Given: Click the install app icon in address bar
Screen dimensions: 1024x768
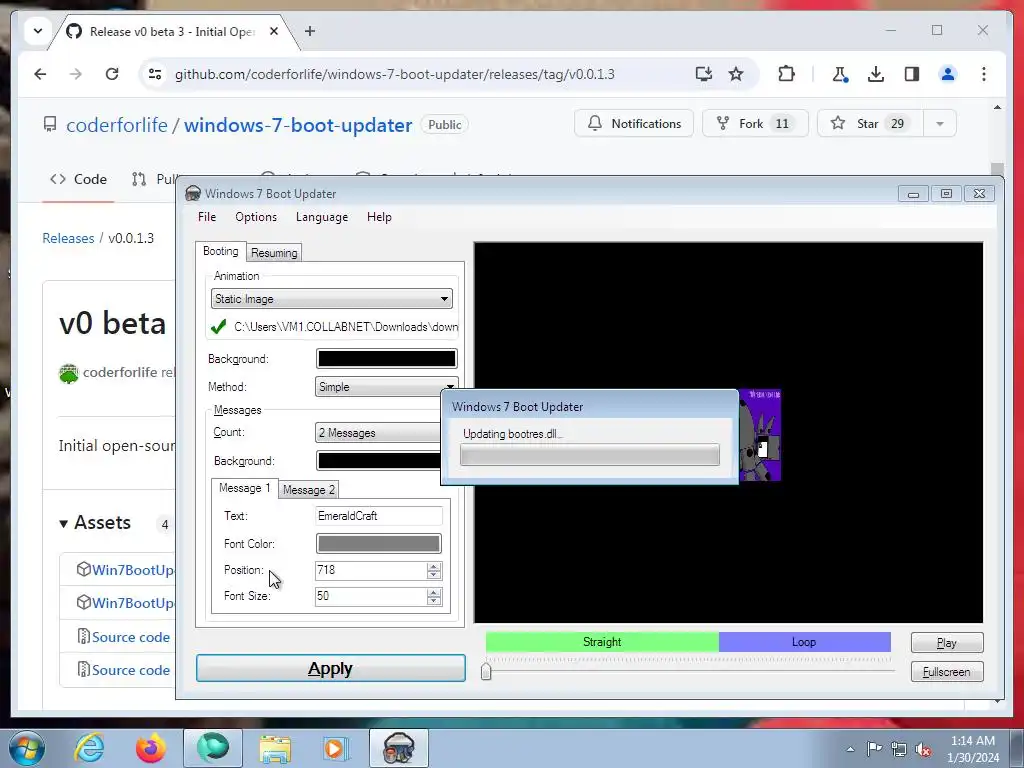Looking at the screenshot, I should (703, 74).
